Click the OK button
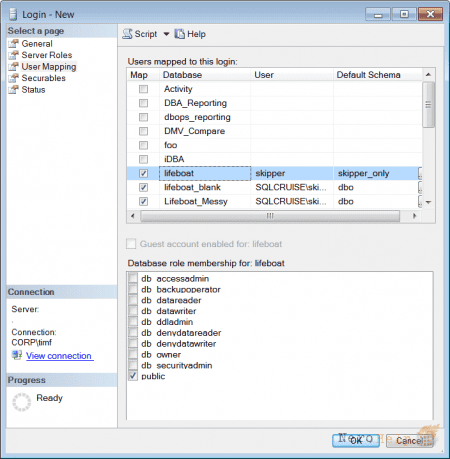 tap(356, 441)
